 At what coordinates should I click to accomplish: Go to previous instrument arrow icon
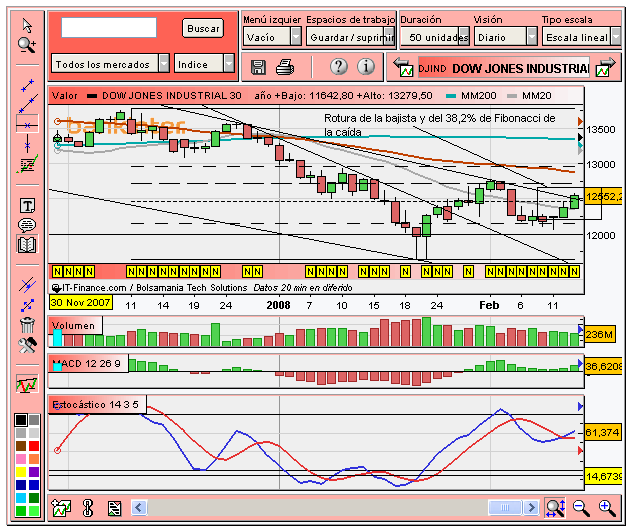[403, 67]
